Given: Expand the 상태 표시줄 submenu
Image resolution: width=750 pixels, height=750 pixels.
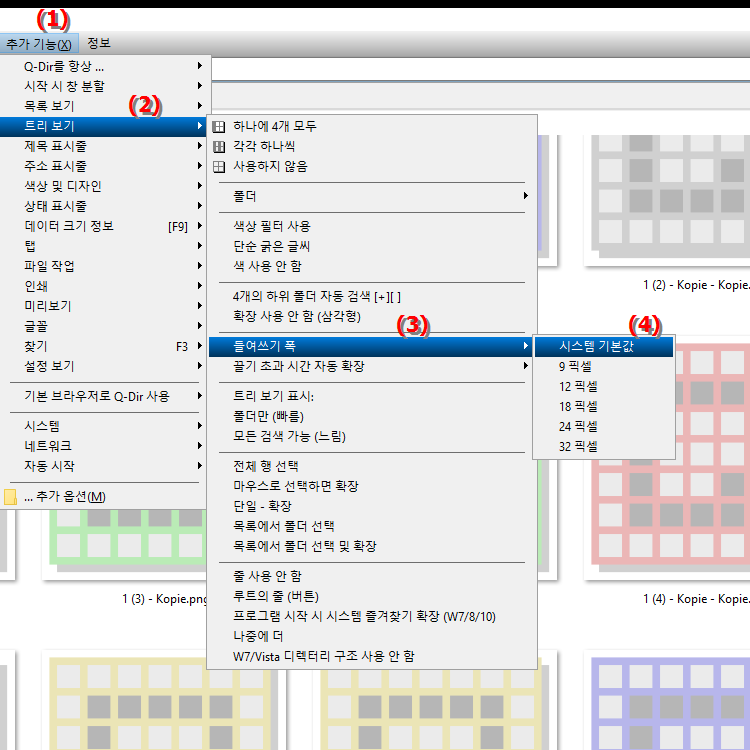Looking at the screenshot, I should (x=103, y=206).
